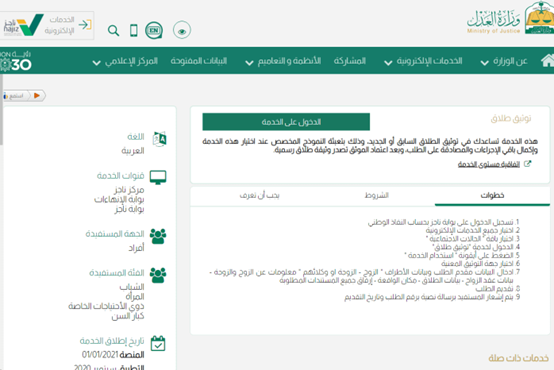Click the ذوي الأحتياجات الخاصة text

106,306
